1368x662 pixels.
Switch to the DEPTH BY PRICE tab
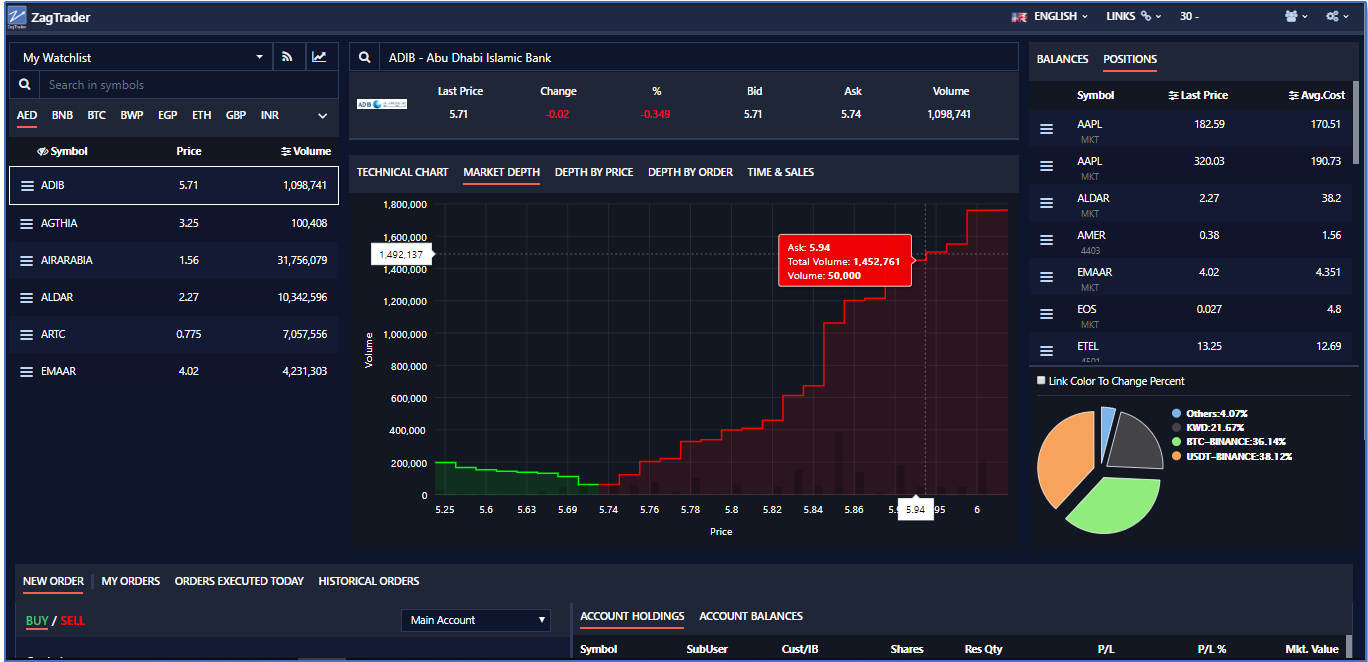click(594, 172)
